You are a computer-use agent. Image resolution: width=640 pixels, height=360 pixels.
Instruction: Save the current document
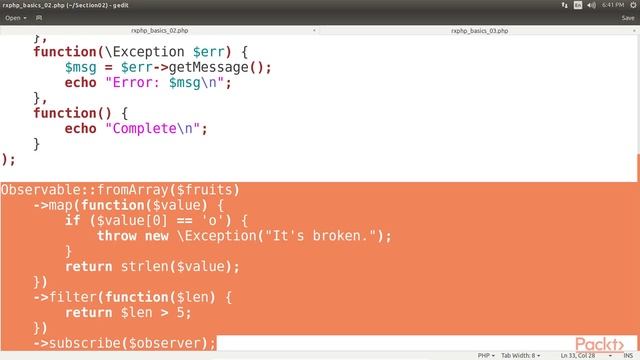(x=628, y=18)
